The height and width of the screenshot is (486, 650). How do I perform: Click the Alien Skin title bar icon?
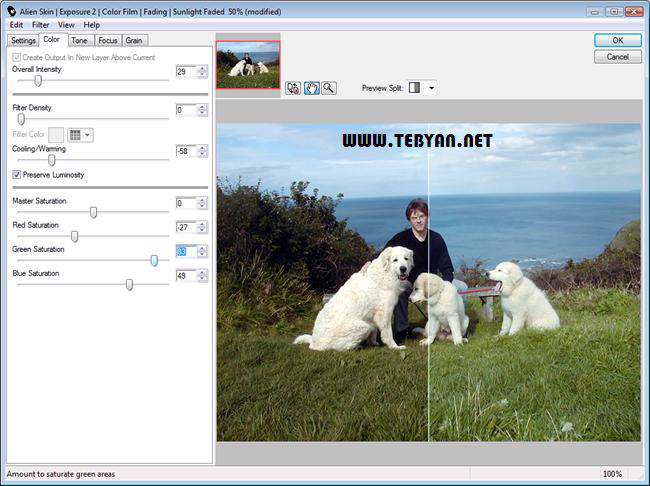[9, 9]
